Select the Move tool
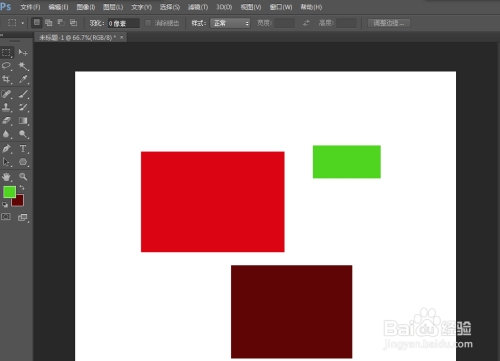 click(x=23, y=52)
